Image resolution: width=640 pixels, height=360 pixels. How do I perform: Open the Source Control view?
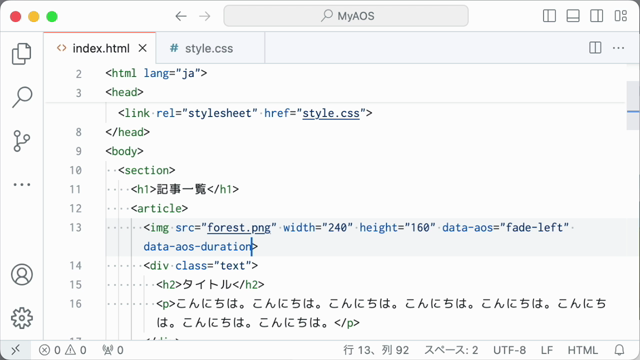point(22,141)
